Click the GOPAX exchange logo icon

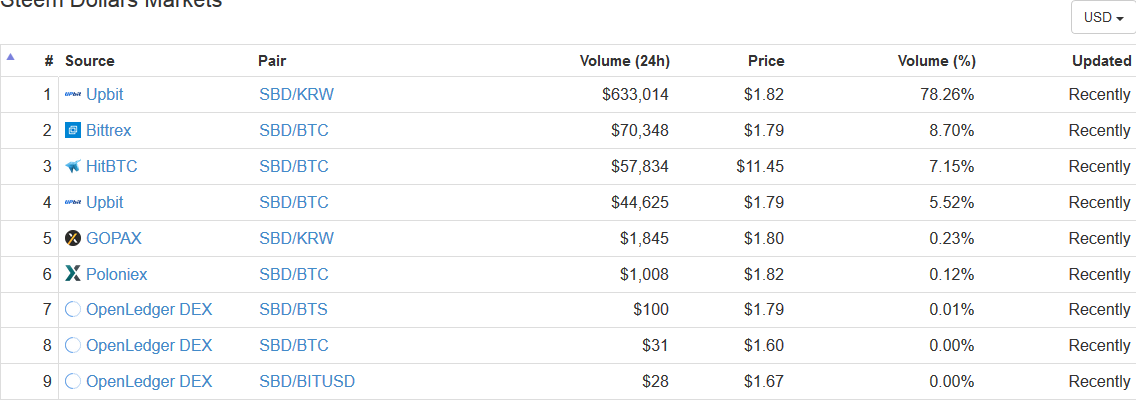click(72, 239)
